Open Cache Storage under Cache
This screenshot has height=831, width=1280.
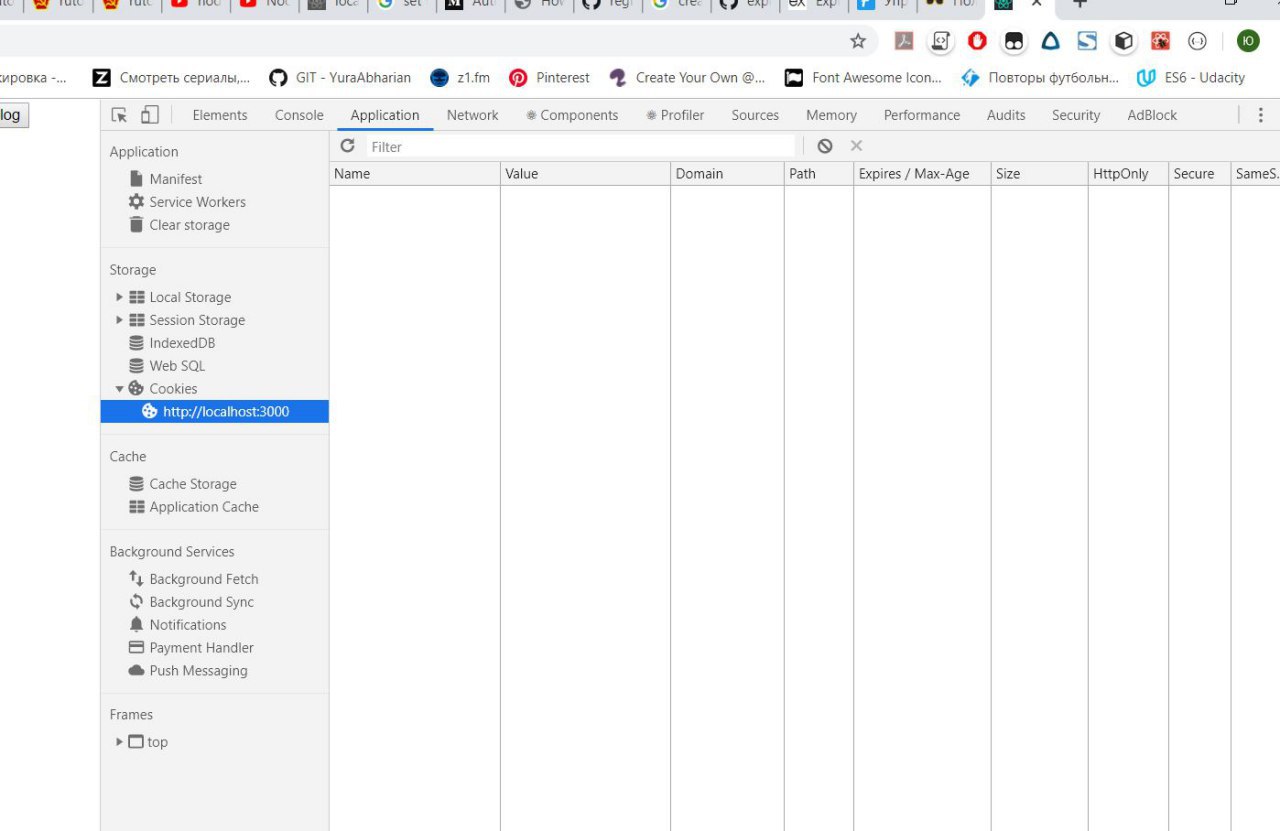tap(182, 484)
